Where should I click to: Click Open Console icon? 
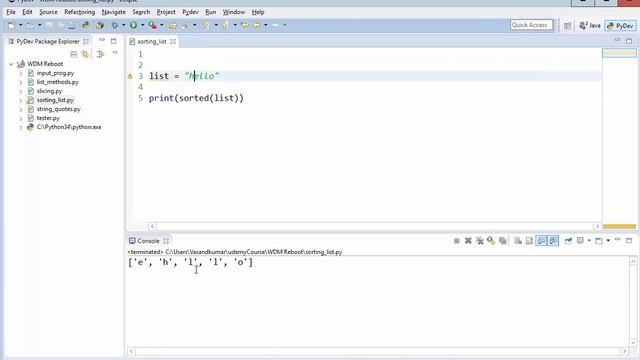(x=599, y=241)
